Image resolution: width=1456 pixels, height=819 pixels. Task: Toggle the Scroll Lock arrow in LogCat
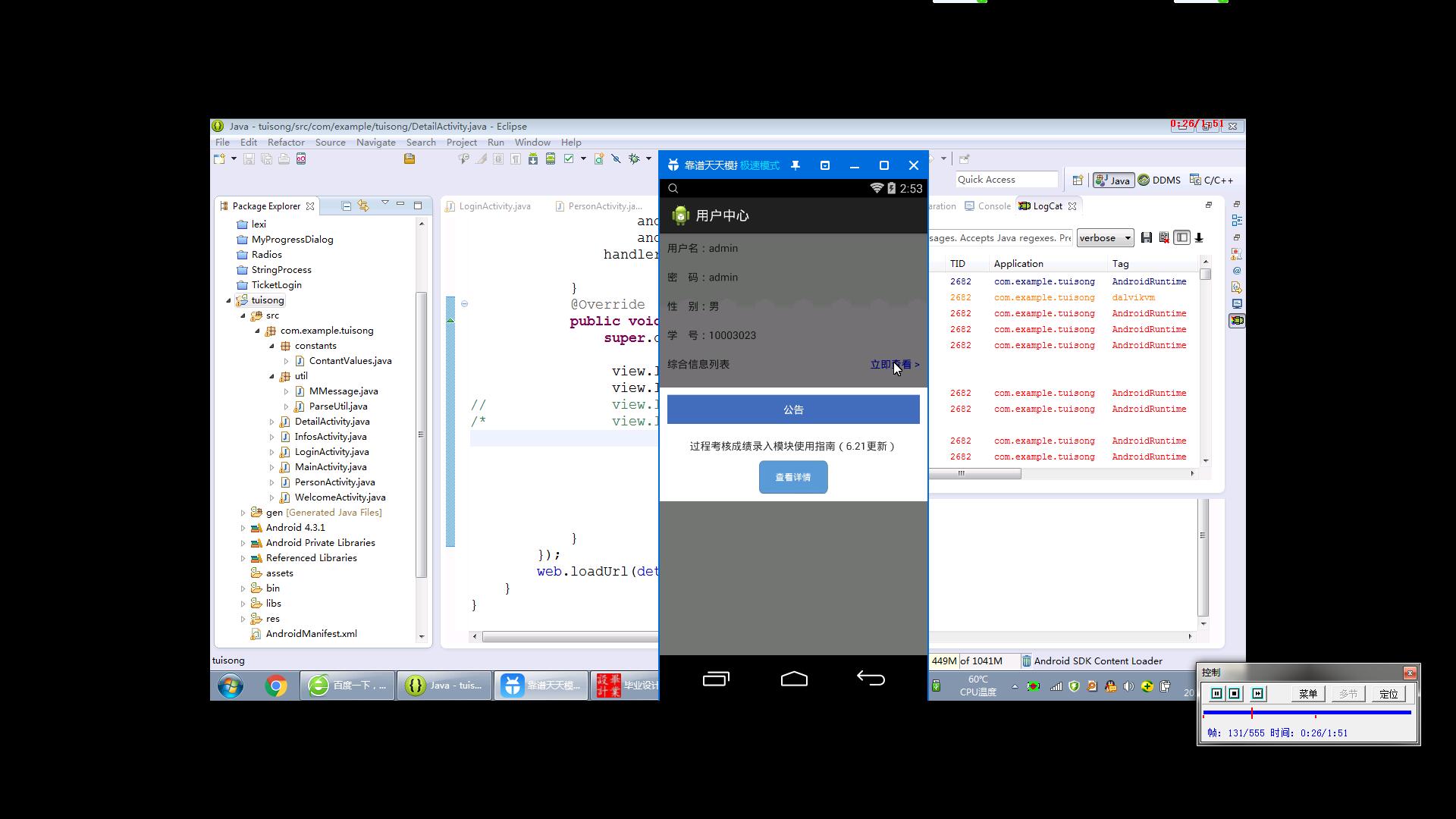(1199, 237)
